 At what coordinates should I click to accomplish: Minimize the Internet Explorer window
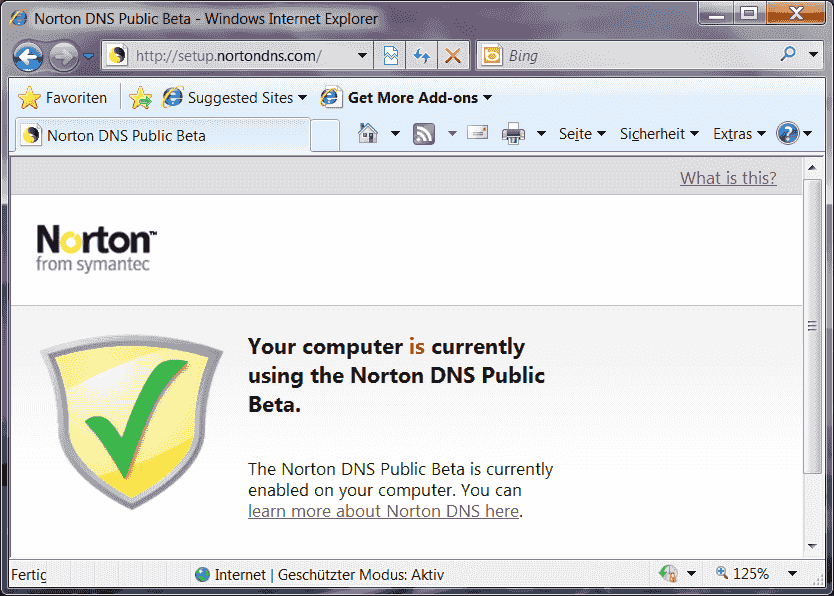click(x=716, y=13)
